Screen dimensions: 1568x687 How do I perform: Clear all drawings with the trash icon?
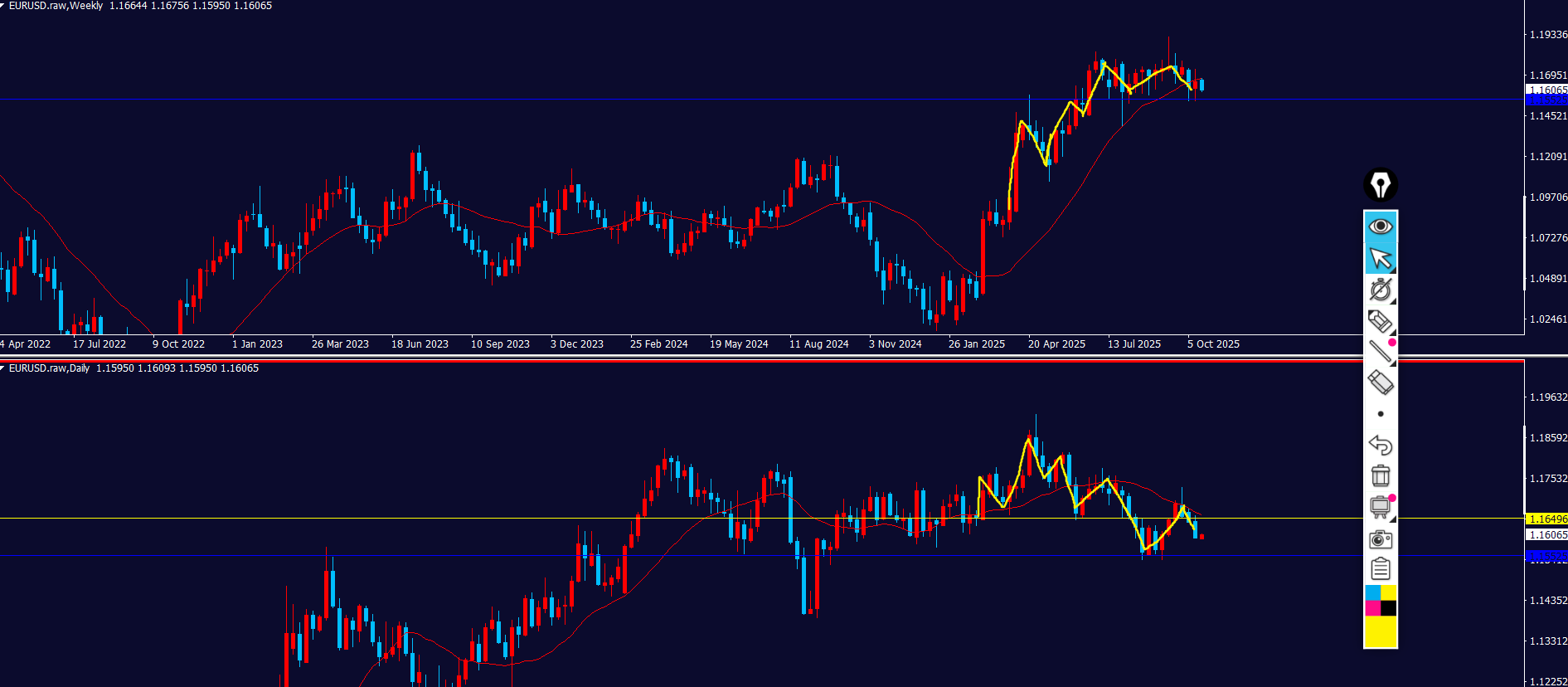pos(1381,476)
